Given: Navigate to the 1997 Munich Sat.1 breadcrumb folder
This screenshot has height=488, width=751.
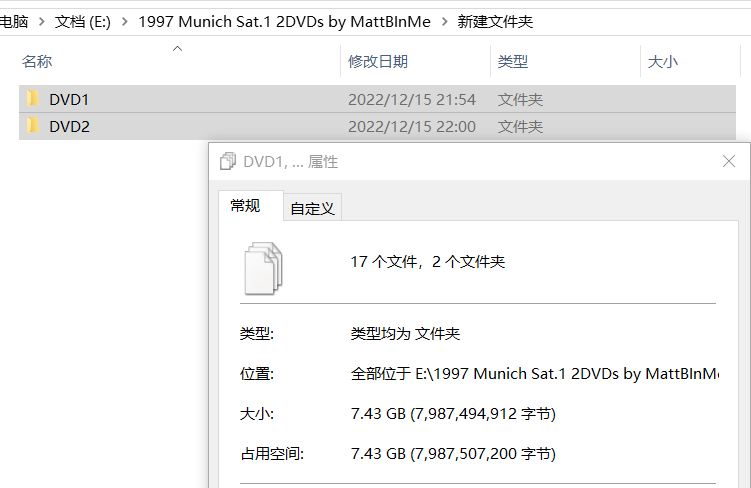Looking at the screenshot, I should (x=284, y=20).
